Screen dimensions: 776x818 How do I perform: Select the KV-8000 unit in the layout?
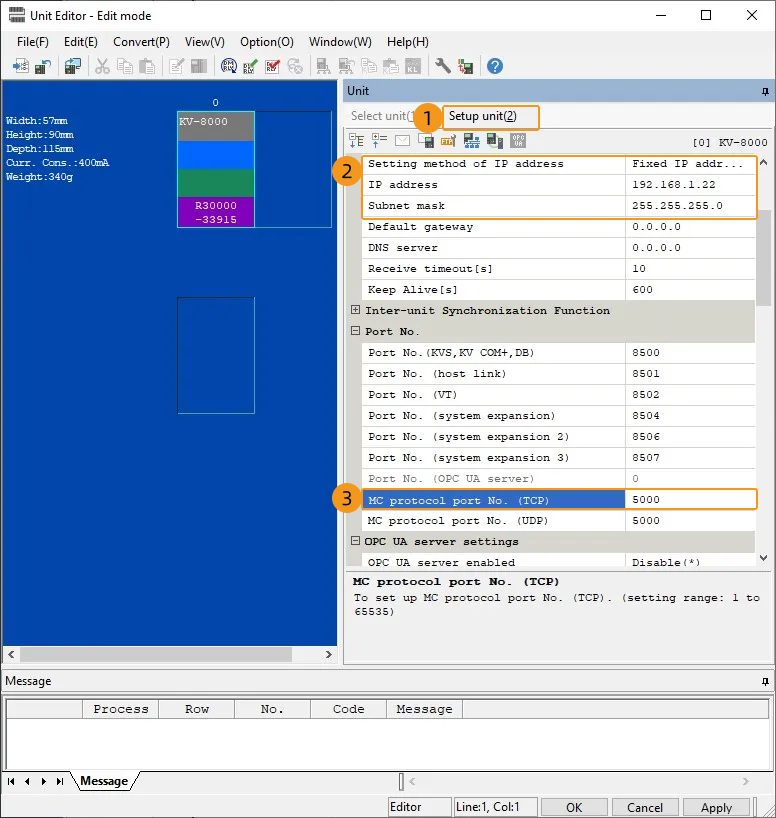point(215,126)
